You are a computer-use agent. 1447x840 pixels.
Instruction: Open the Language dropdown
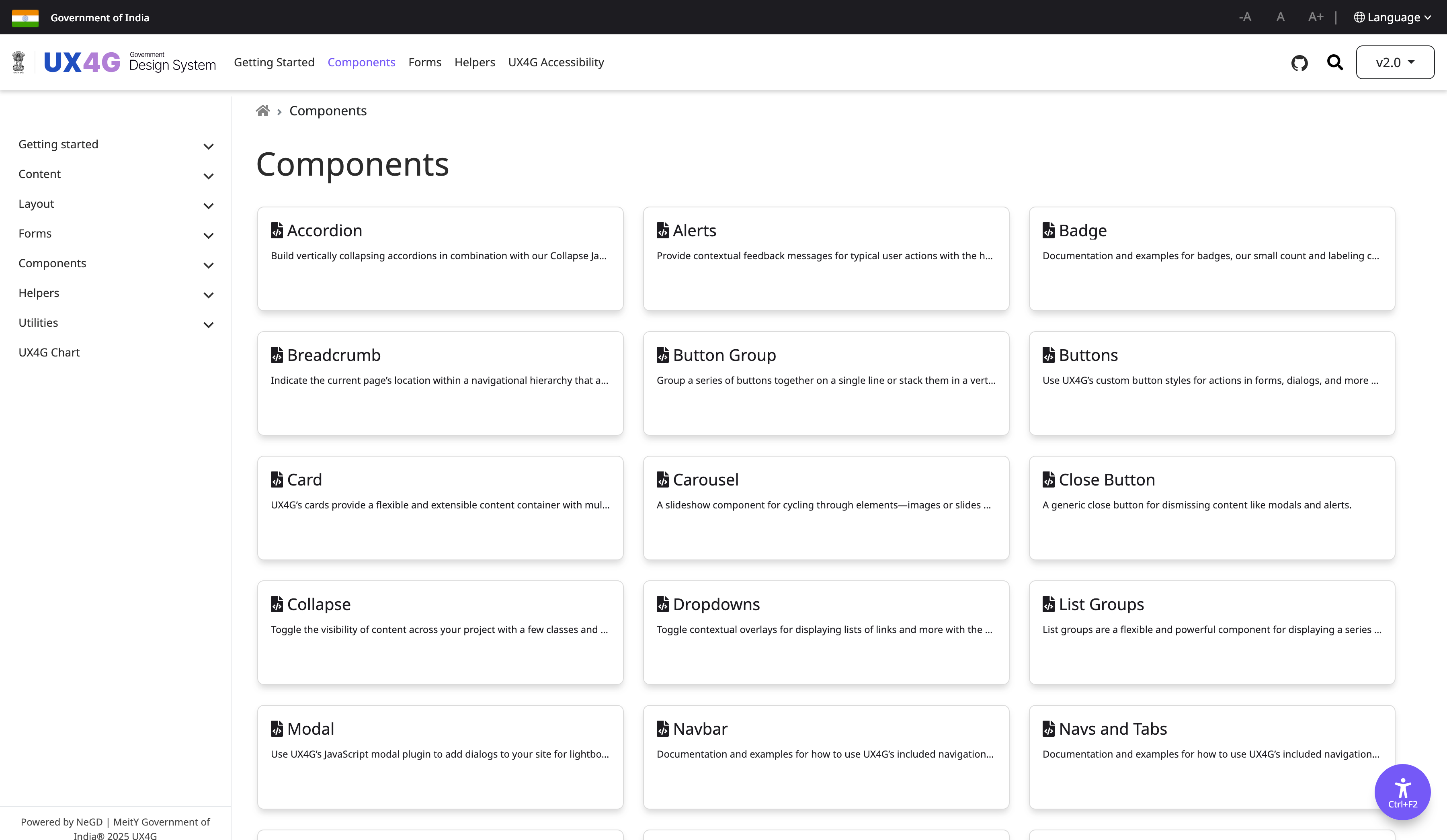point(1392,17)
